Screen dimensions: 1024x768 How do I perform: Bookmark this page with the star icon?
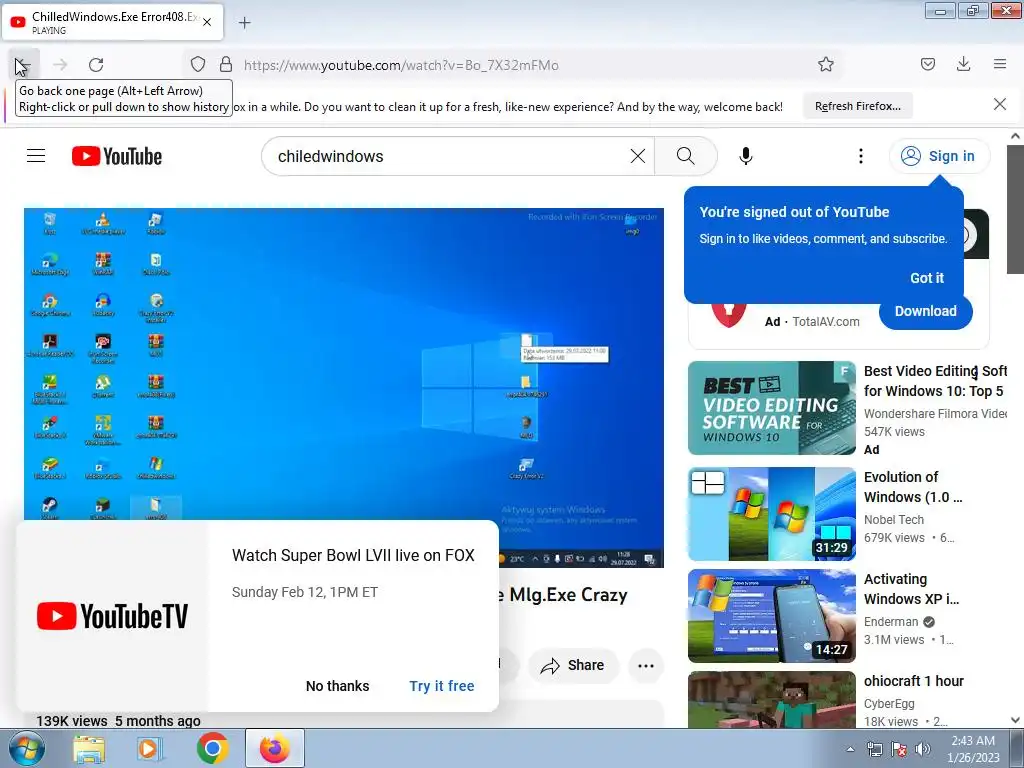pos(825,65)
